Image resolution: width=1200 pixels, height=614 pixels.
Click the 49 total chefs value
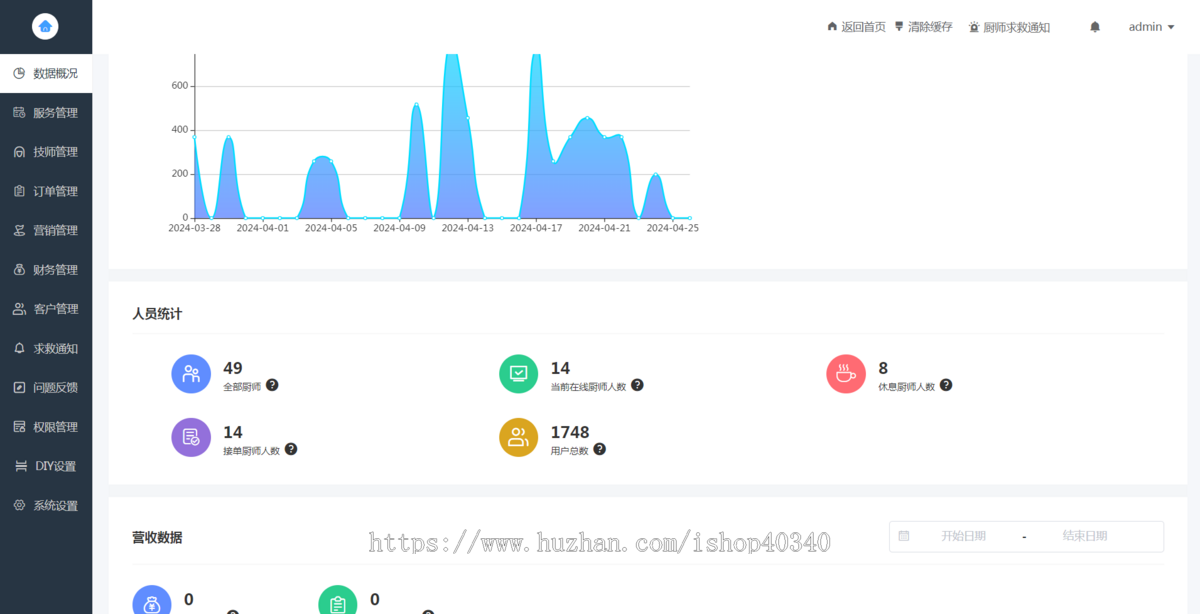tap(233, 368)
